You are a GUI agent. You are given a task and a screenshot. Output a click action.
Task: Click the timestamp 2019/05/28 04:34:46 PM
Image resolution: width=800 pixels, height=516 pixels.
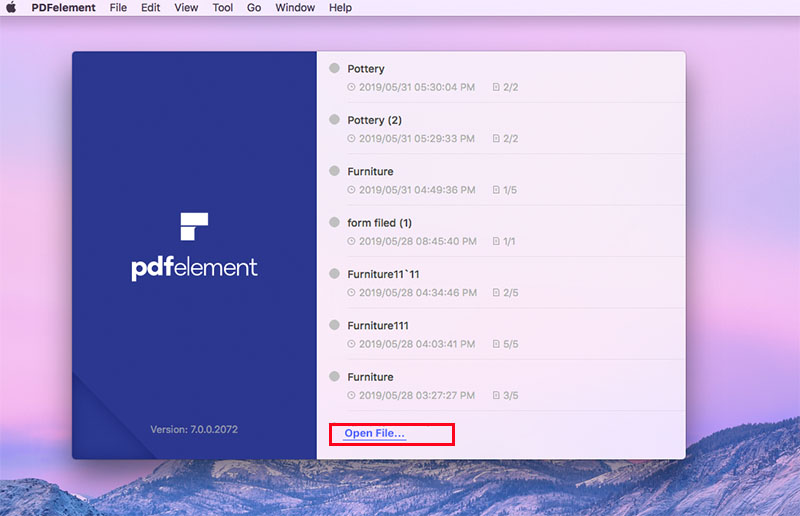(x=418, y=293)
